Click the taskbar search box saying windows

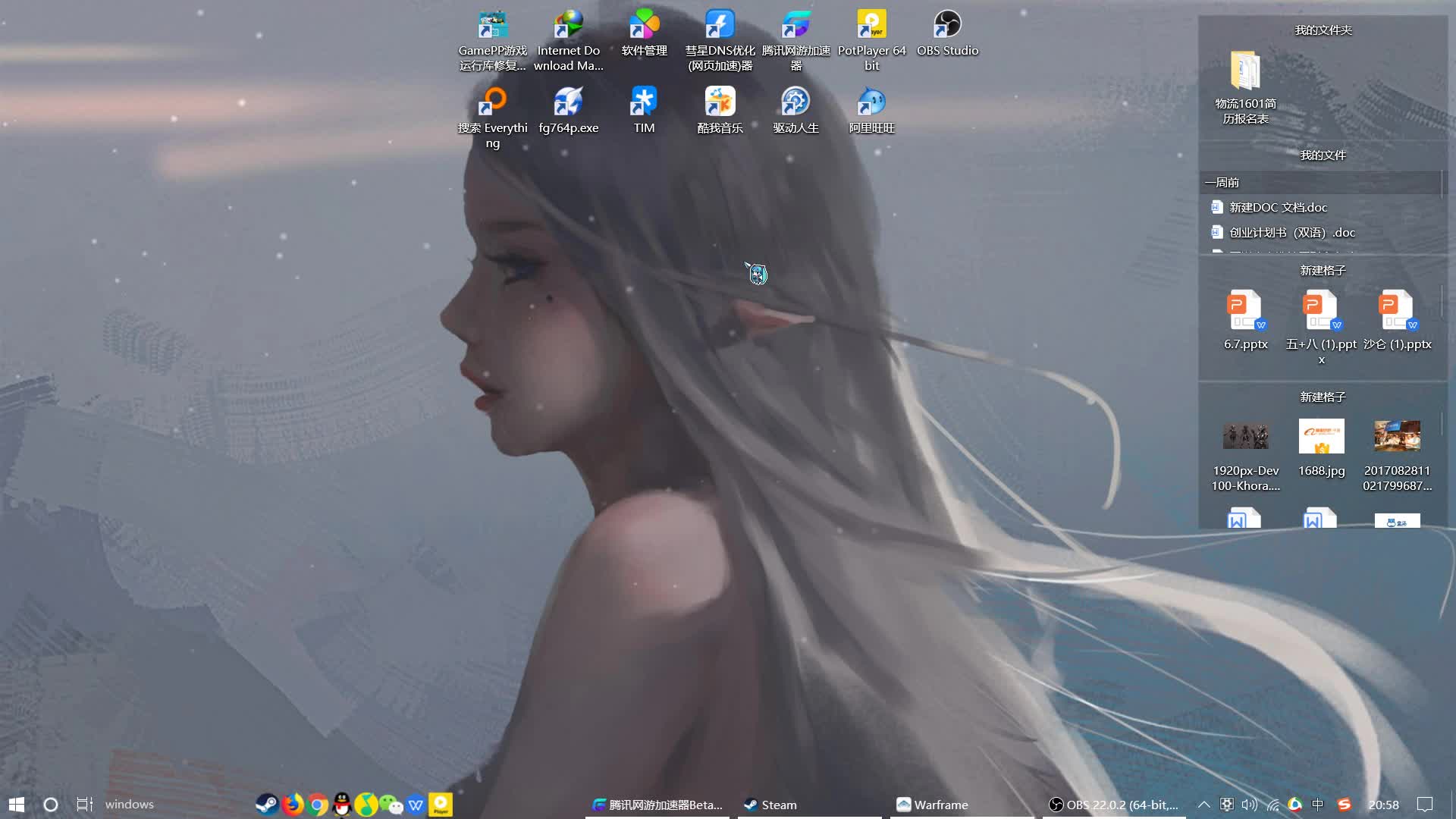[x=174, y=804]
